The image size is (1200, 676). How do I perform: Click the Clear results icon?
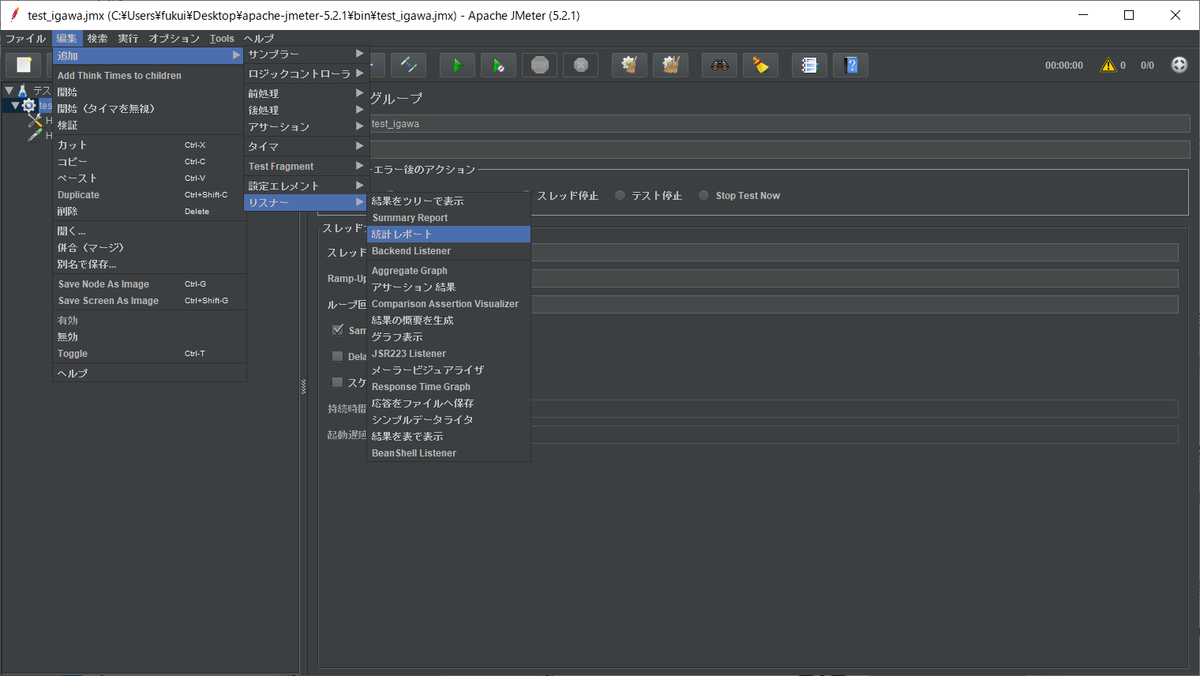(629, 65)
